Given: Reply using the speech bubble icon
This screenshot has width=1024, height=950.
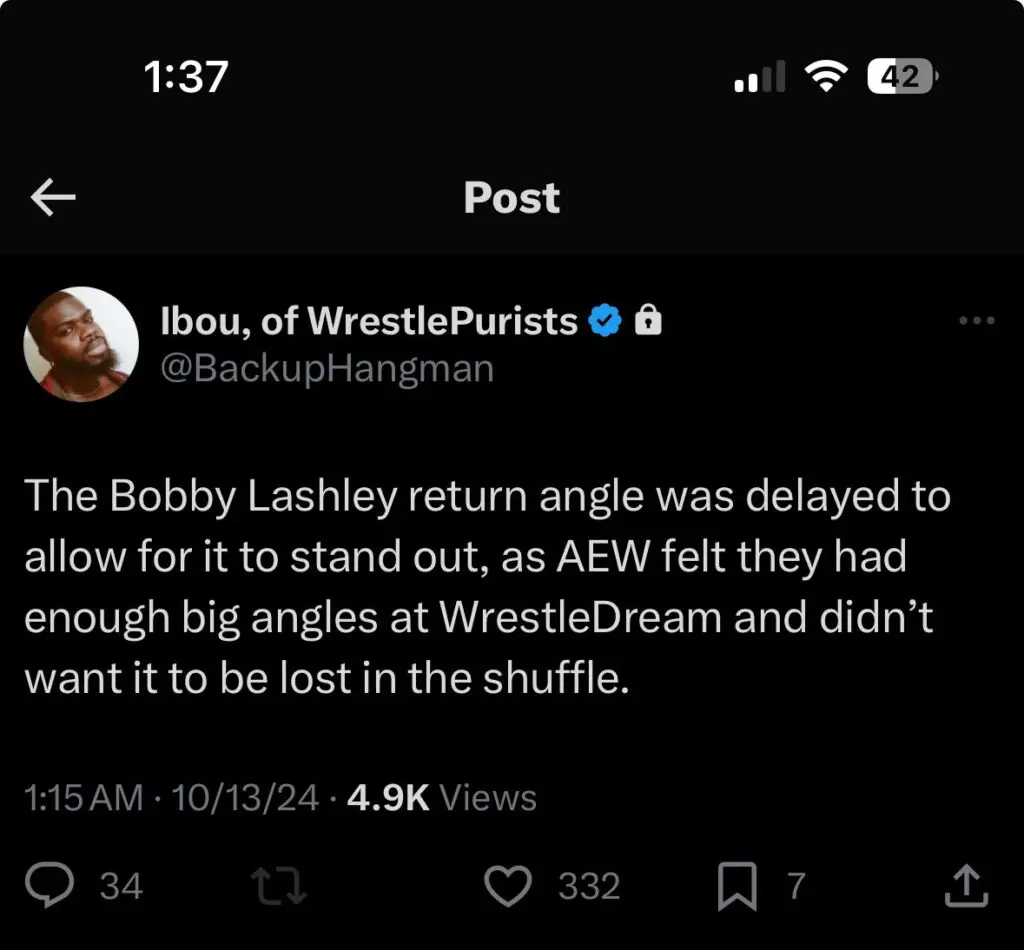Looking at the screenshot, I should [x=48, y=886].
